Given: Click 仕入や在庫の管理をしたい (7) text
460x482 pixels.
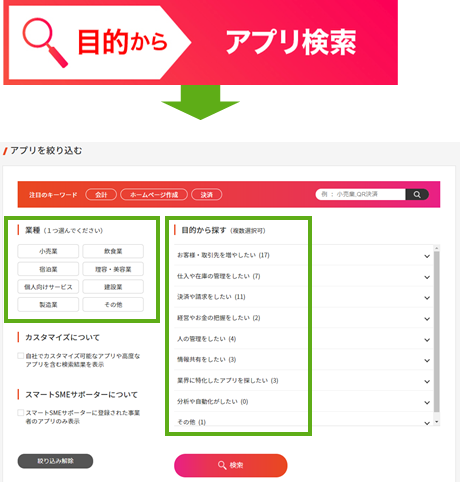Looking at the screenshot, I should [218, 276].
